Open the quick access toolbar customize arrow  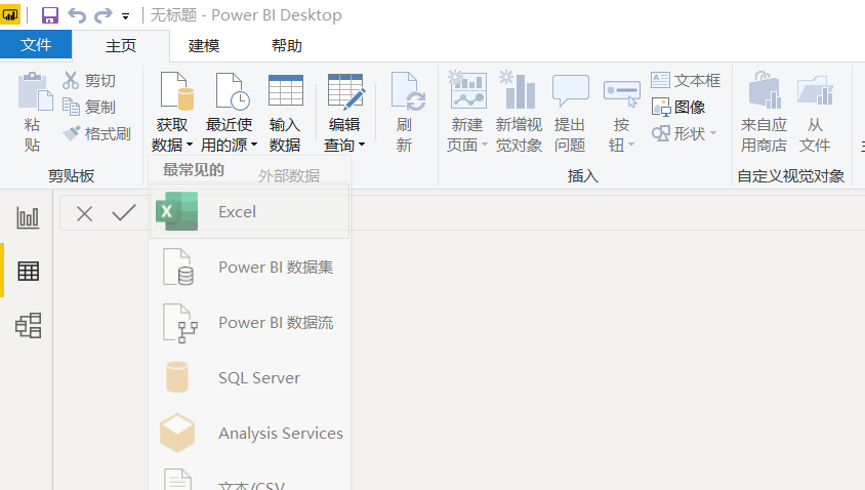click(126, 17)
